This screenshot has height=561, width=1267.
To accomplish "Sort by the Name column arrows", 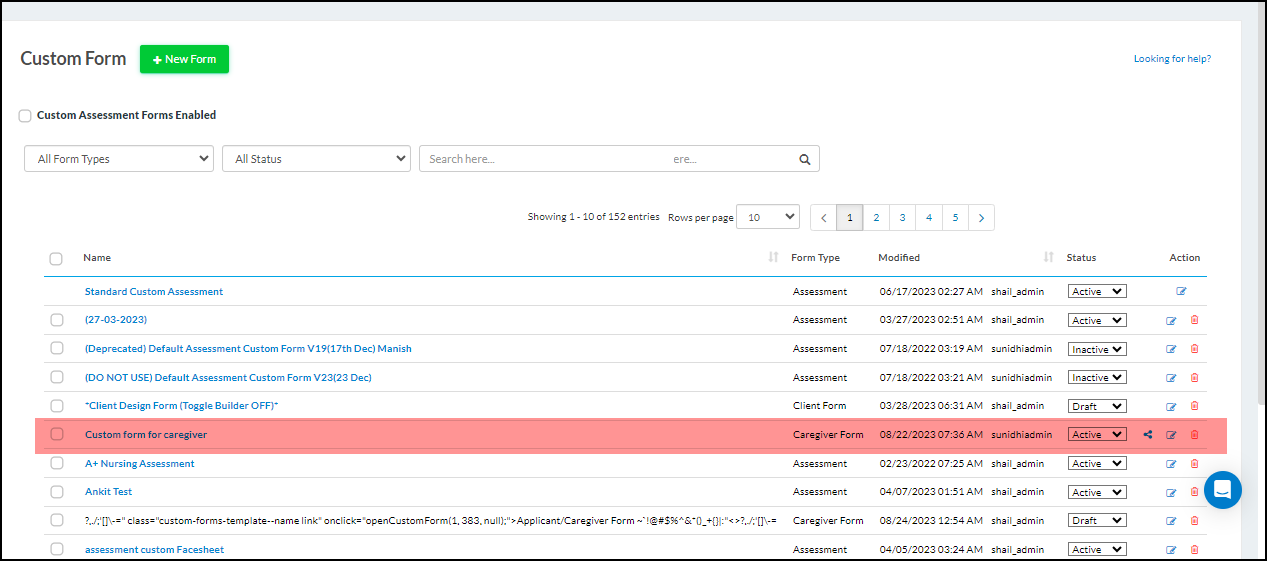I will pos(773,258).
